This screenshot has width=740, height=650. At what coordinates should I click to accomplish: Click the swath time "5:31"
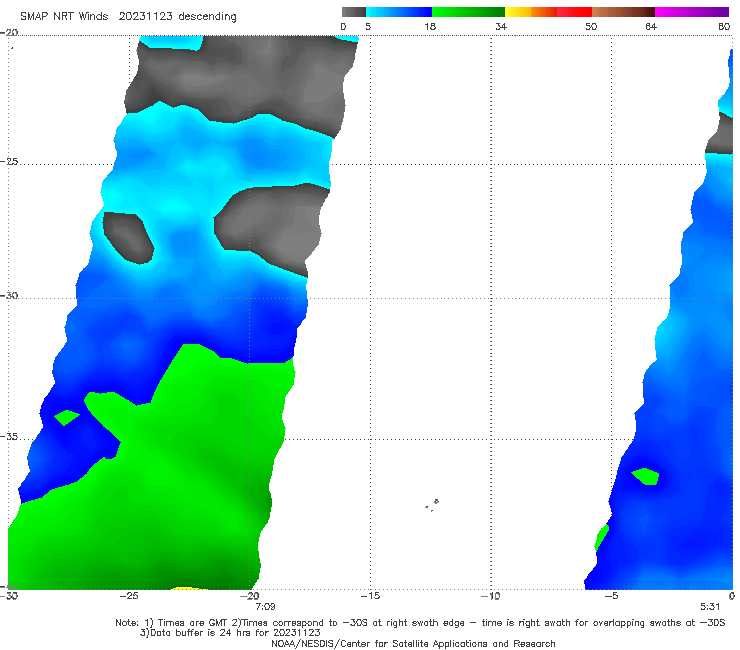[x=710, y=607]
